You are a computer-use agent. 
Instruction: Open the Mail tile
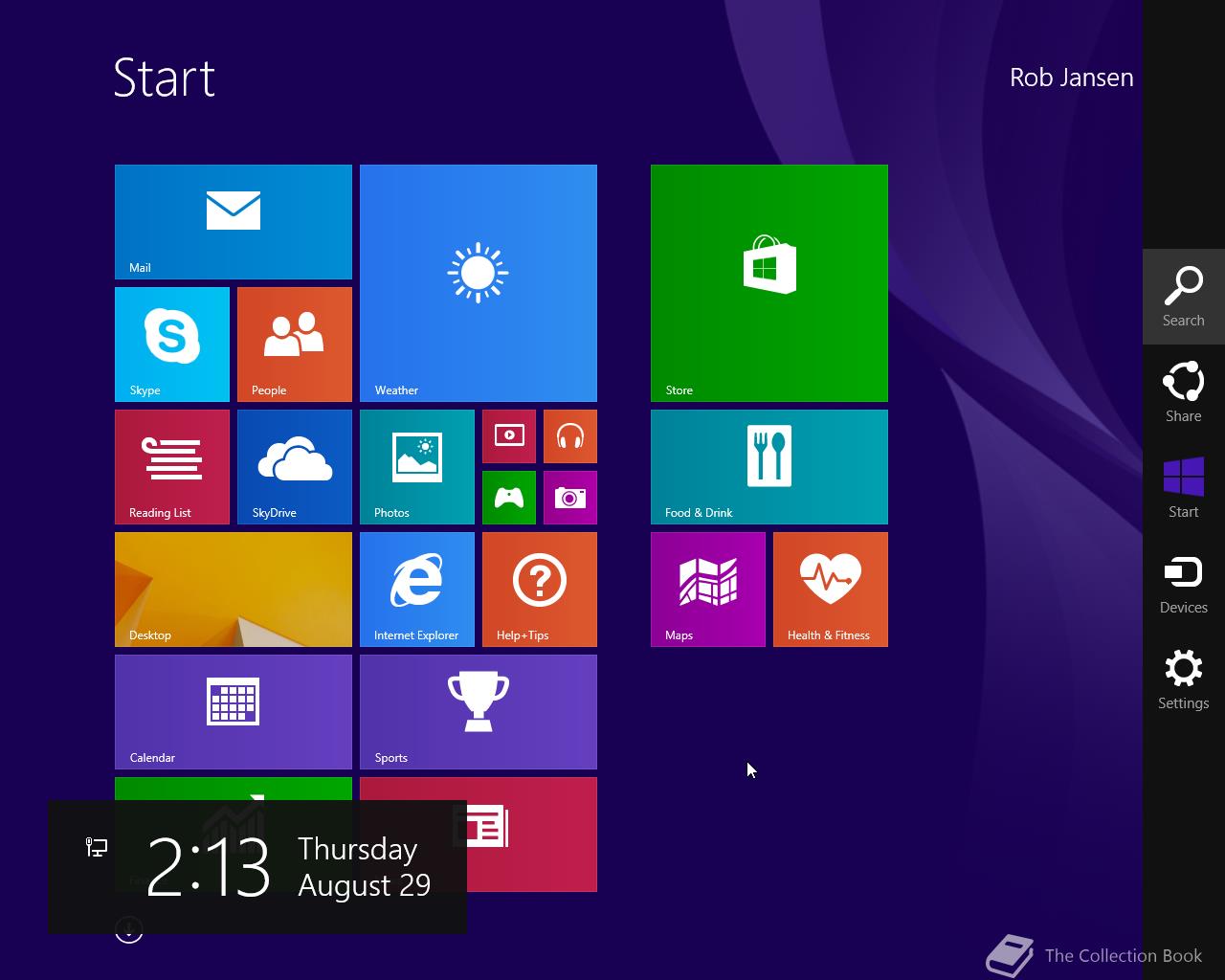pos(234,222)
